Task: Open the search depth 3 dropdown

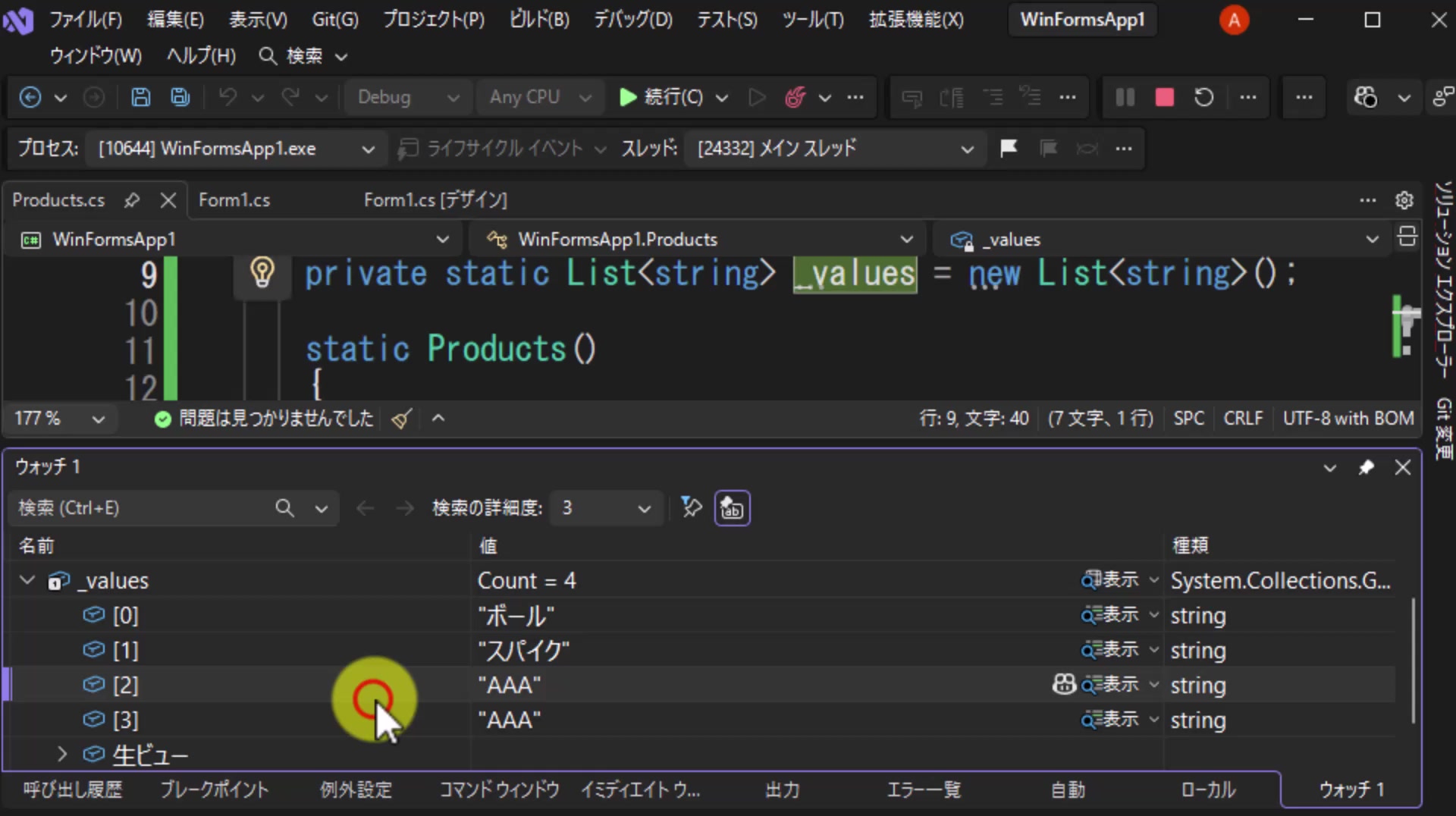Action: pyautogui.click(x=607, y=508)
